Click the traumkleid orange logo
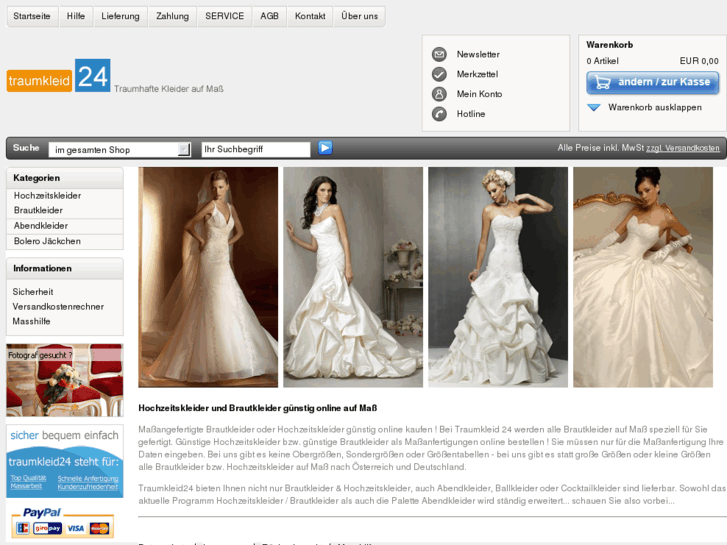Image resolution: width=727 pixels, height=545 pixels. coord(39,81)
